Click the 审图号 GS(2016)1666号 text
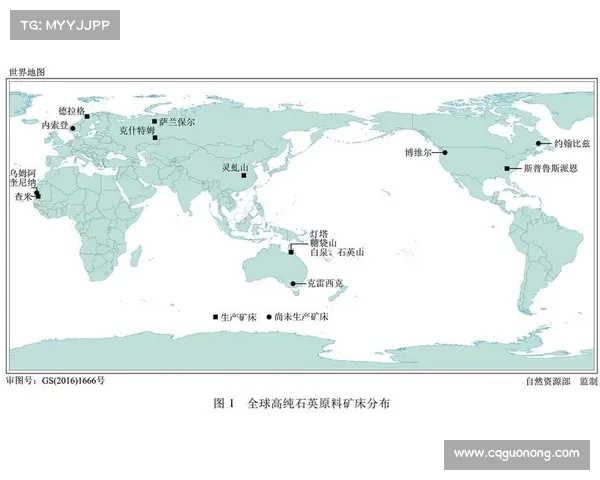This screenshot has height=480, width=600. 55,381
